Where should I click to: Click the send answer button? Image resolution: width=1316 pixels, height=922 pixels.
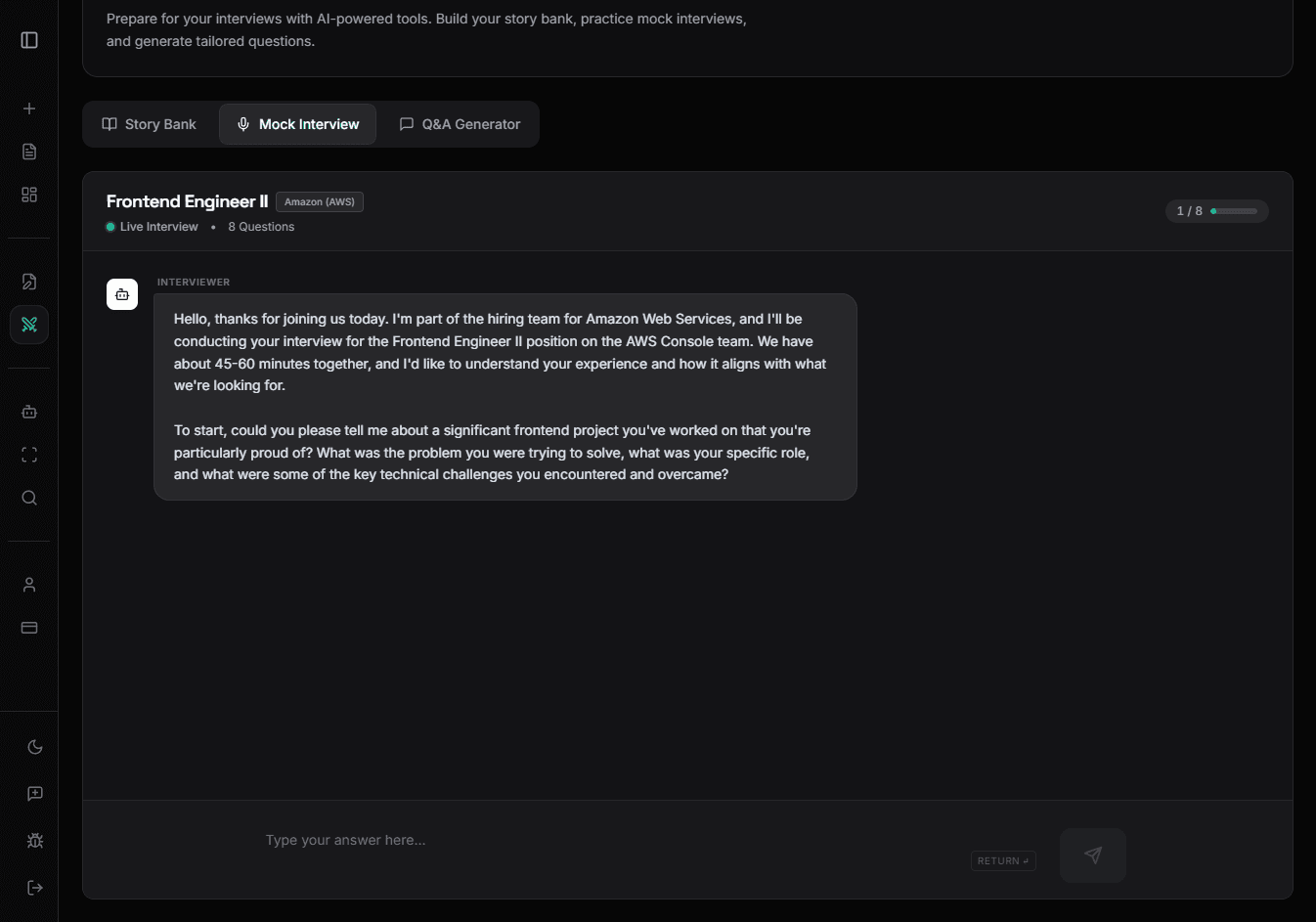click(1092, 856)
